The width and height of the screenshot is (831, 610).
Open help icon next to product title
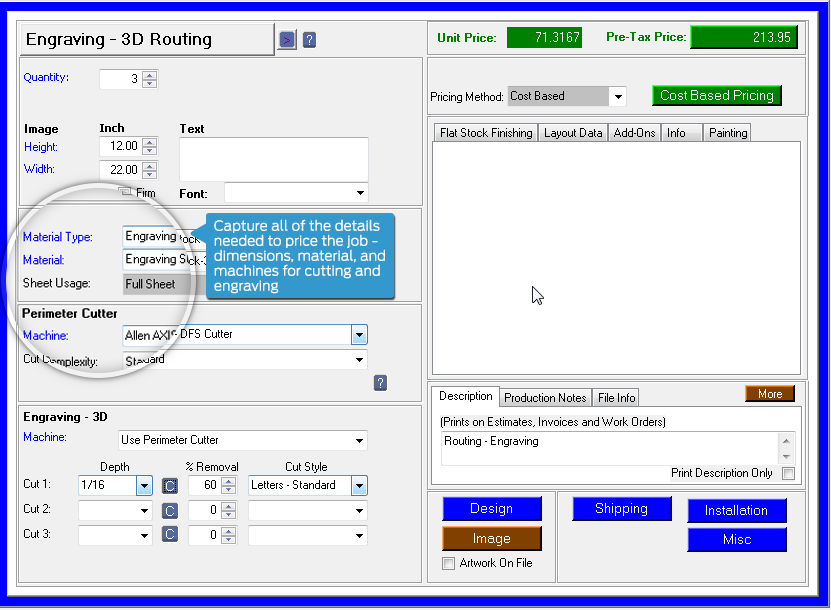(309, 40)
